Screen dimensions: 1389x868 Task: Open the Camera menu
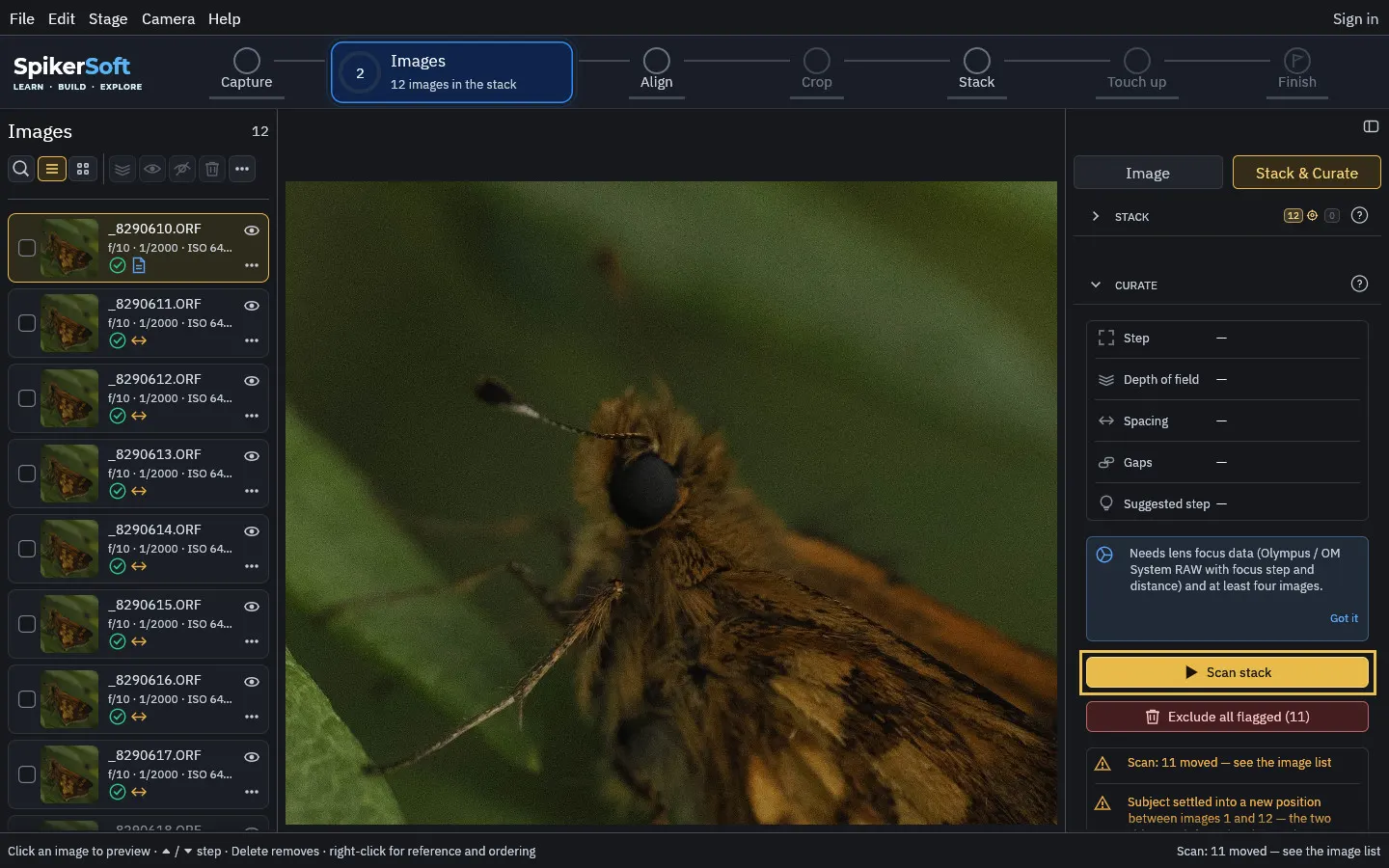pos(168,18)
